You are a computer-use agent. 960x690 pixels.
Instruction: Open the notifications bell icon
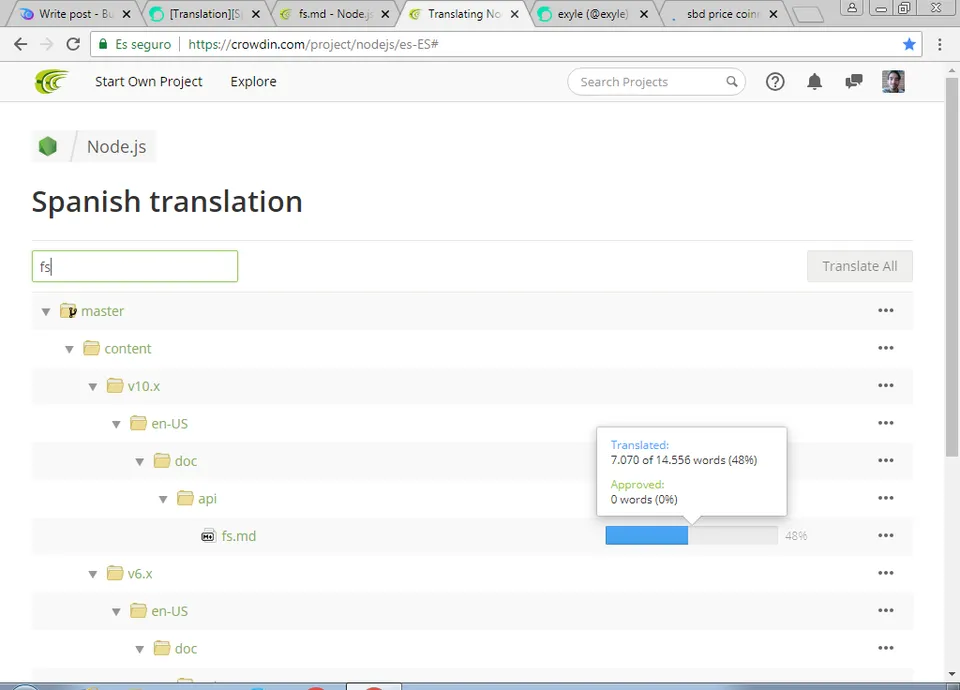(x=814, y=81)
